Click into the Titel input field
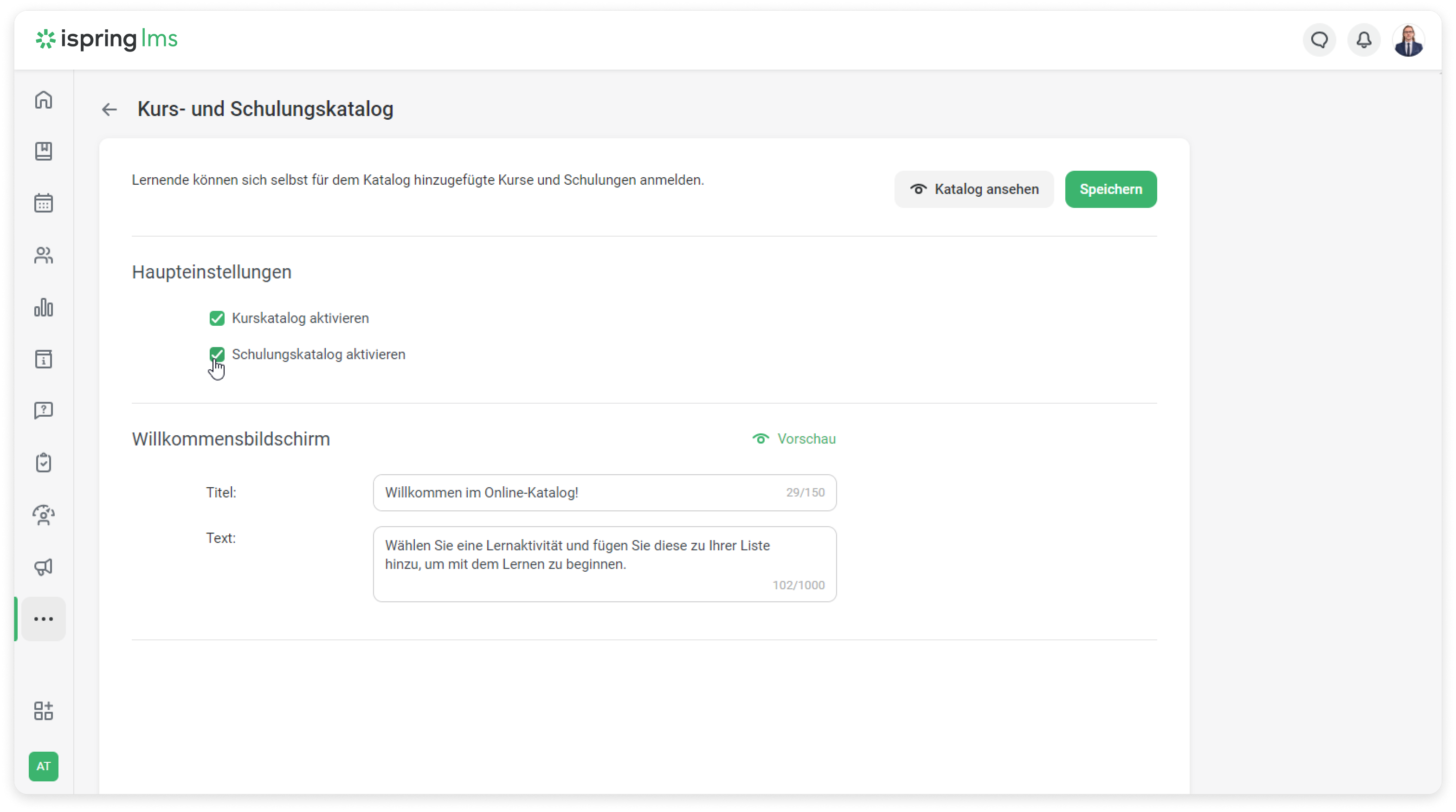 [577, 493]
